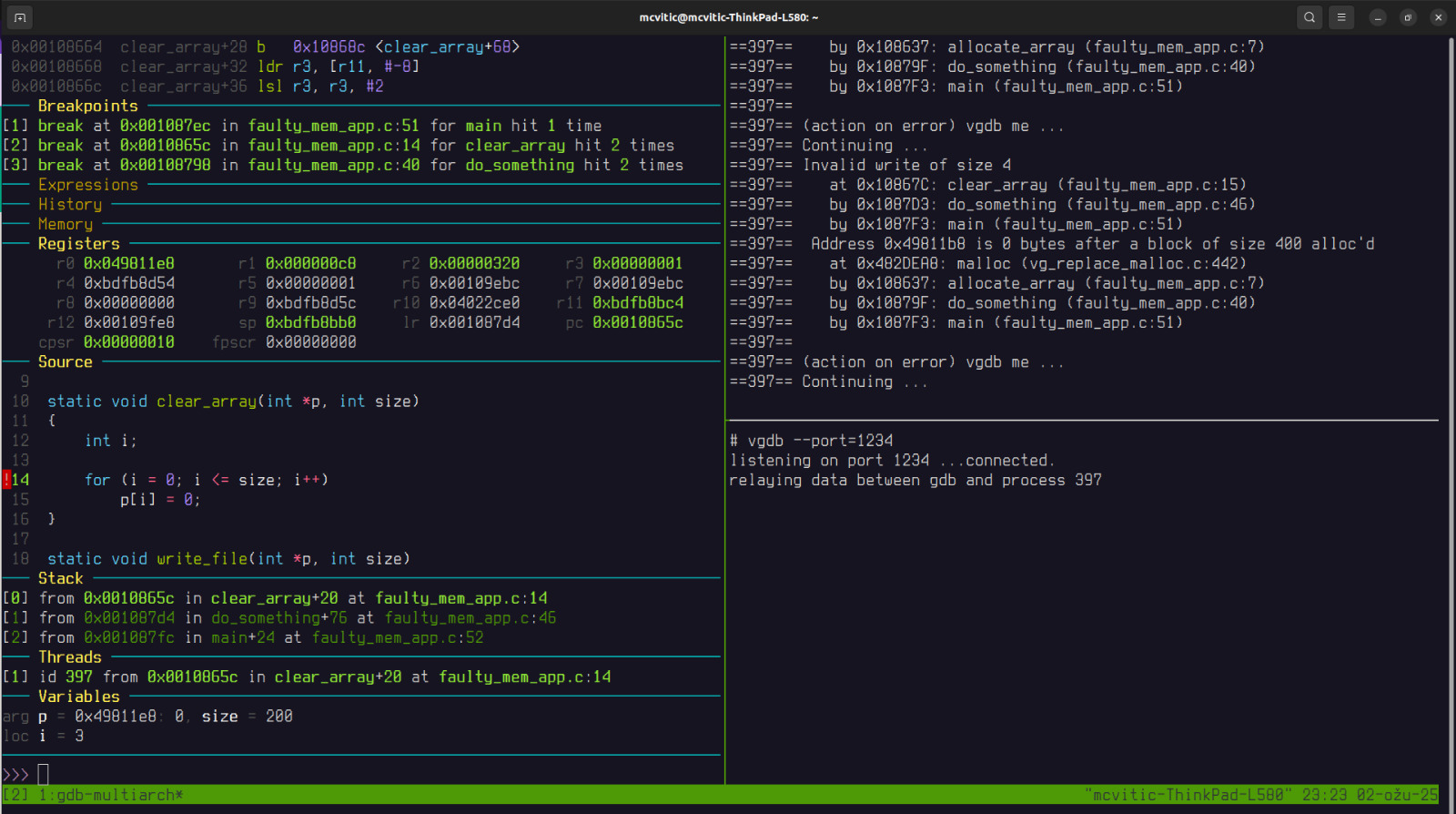The width and height of the screenshot is (1456, 814).
Task: Minimize the terminal window
Action: 1378,17
